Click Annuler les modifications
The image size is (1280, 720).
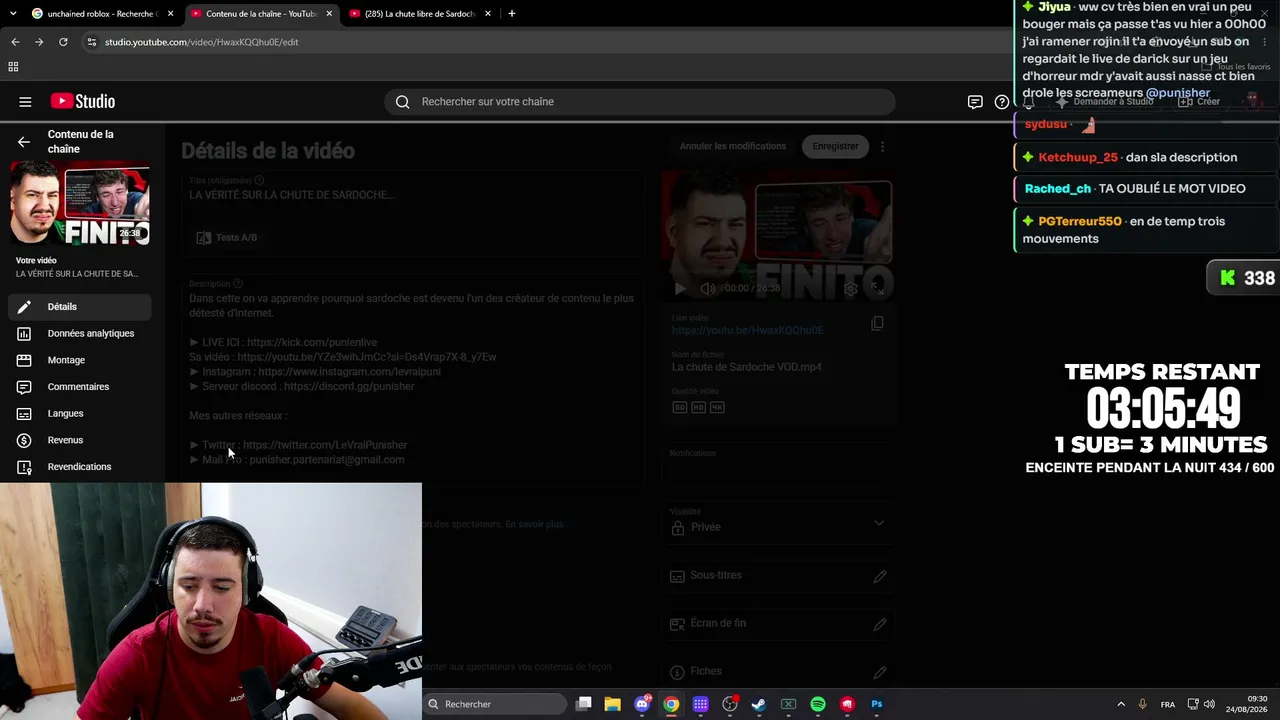733,146
